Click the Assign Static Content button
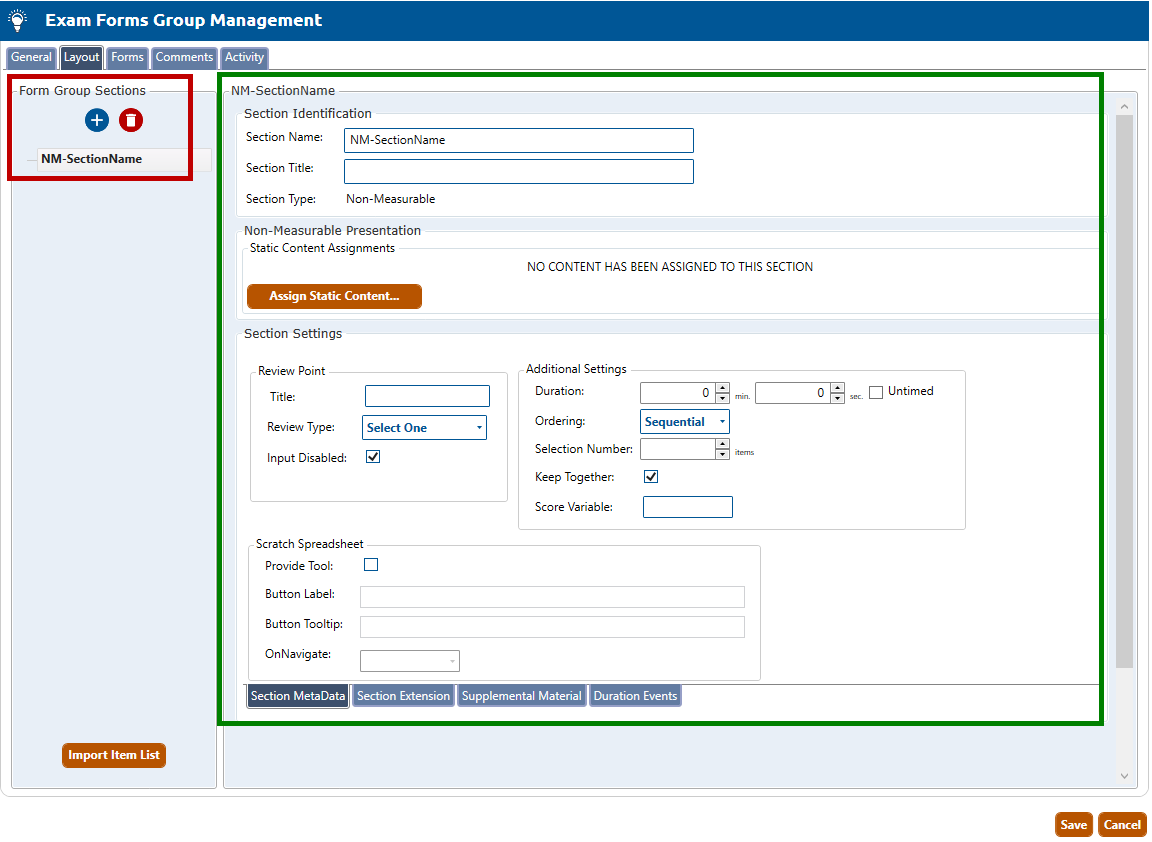Screen dimensions: 1152x842 tap(334, 297)
